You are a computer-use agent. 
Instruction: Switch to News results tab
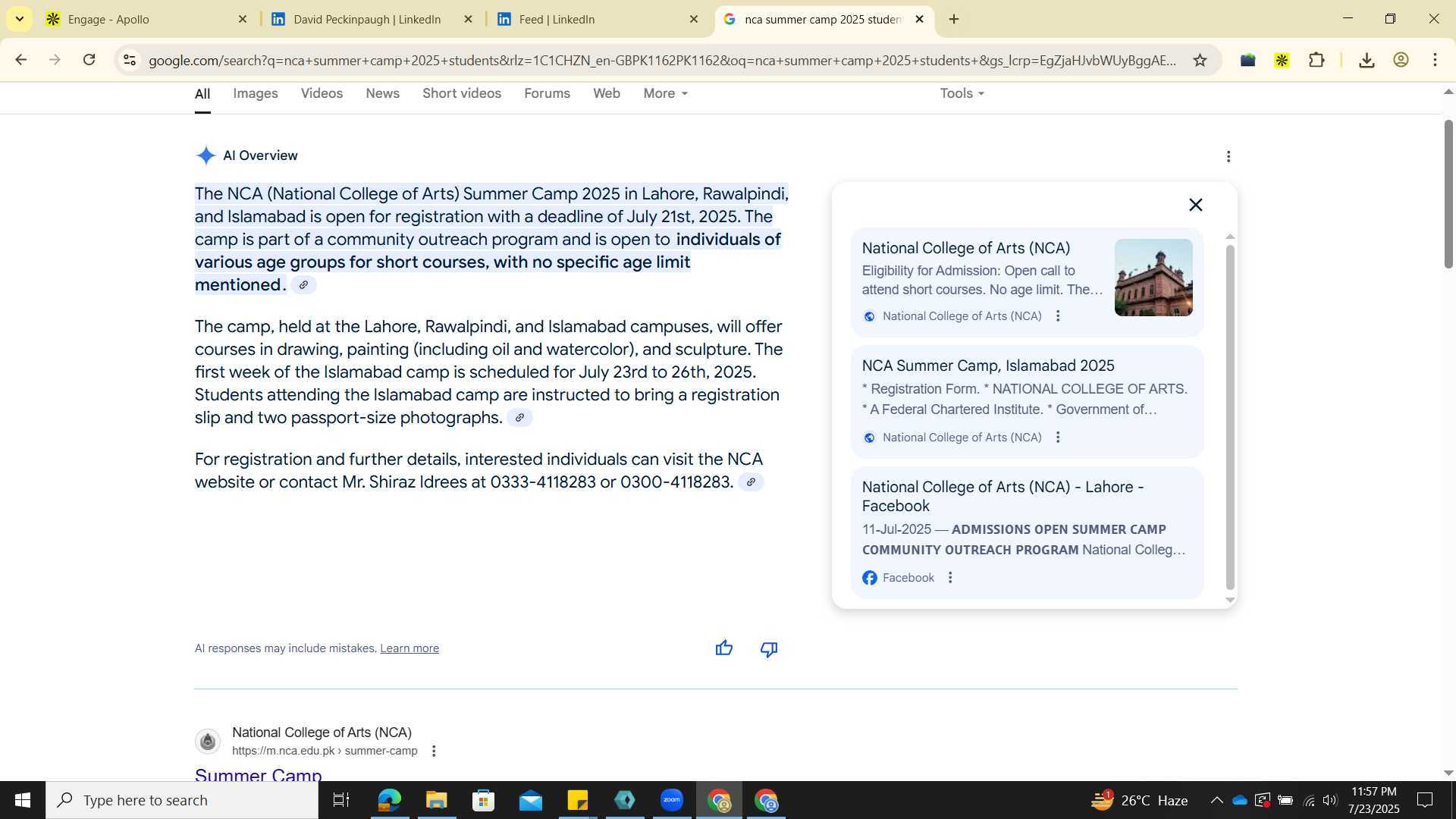click(382, 93)
